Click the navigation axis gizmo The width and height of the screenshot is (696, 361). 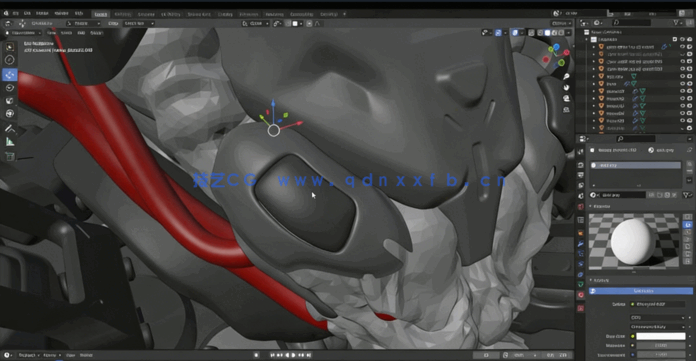coord(556,55)
